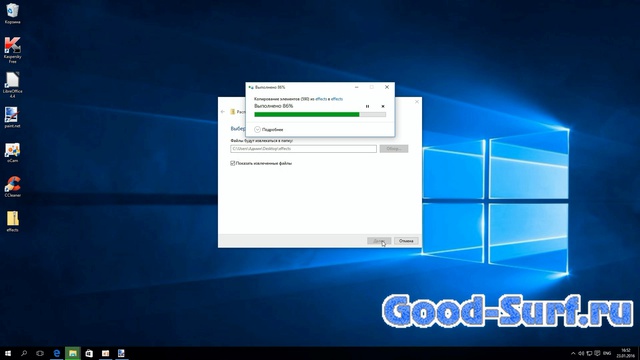Viewport: 640px width, 360px height.
Task: Open the source effects link after 'из'
Action: click(x=321, y=99)
